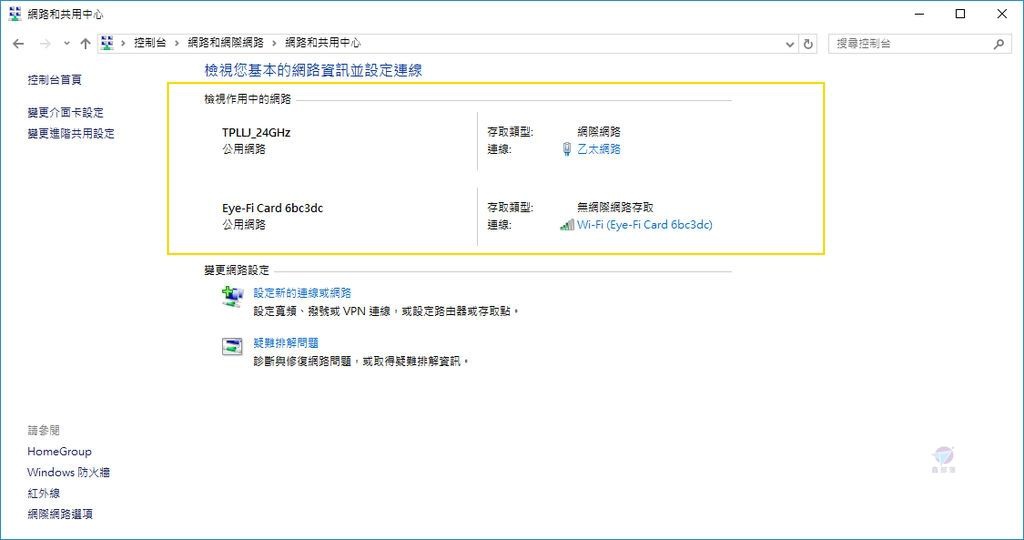Open 變更進階共用設定
The image size is (1024, 540).
pos(71,133)
